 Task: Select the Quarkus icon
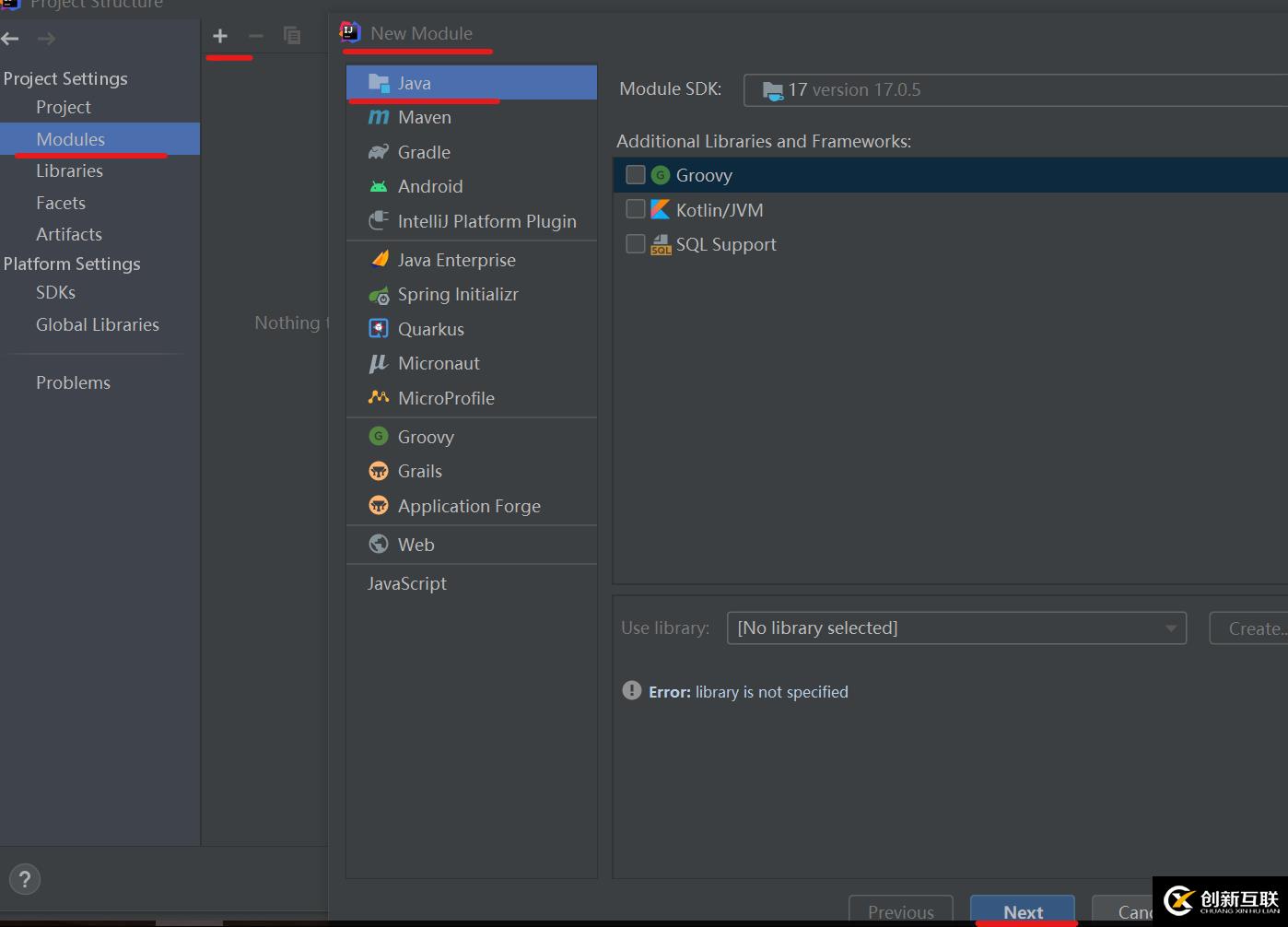tap(379, 329)
